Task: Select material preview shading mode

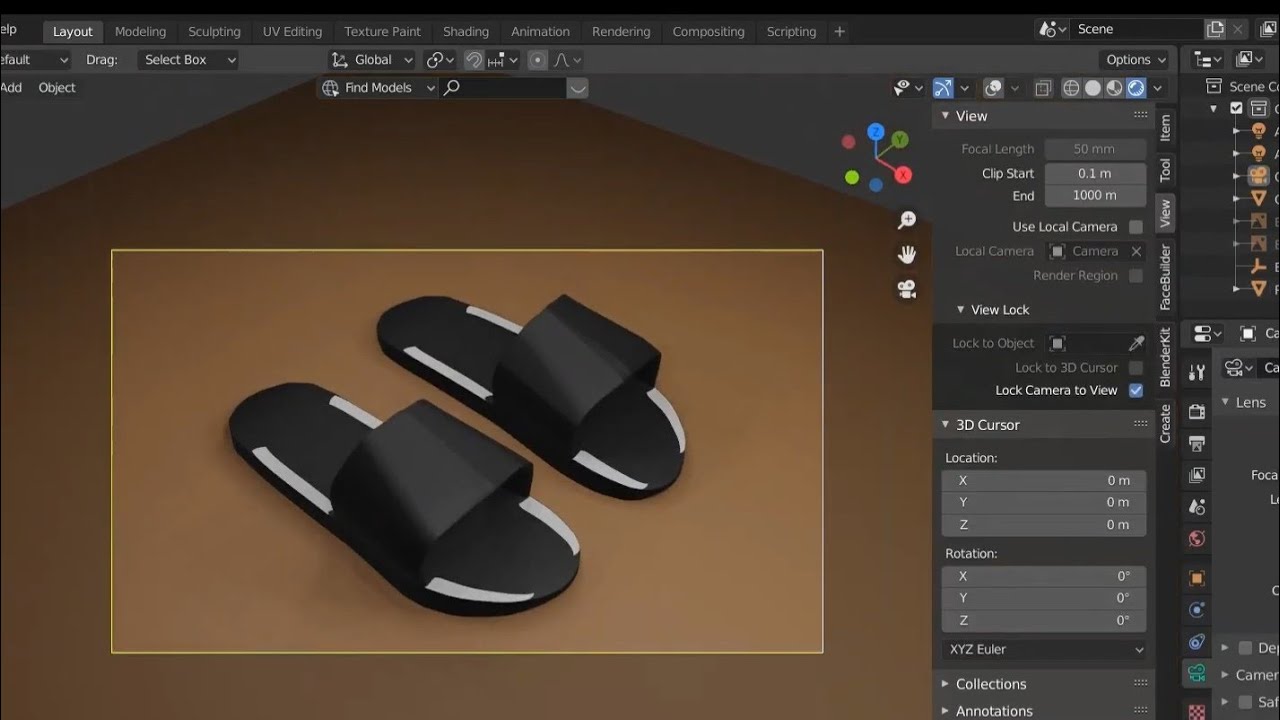Action: [x=1114, y=88]
